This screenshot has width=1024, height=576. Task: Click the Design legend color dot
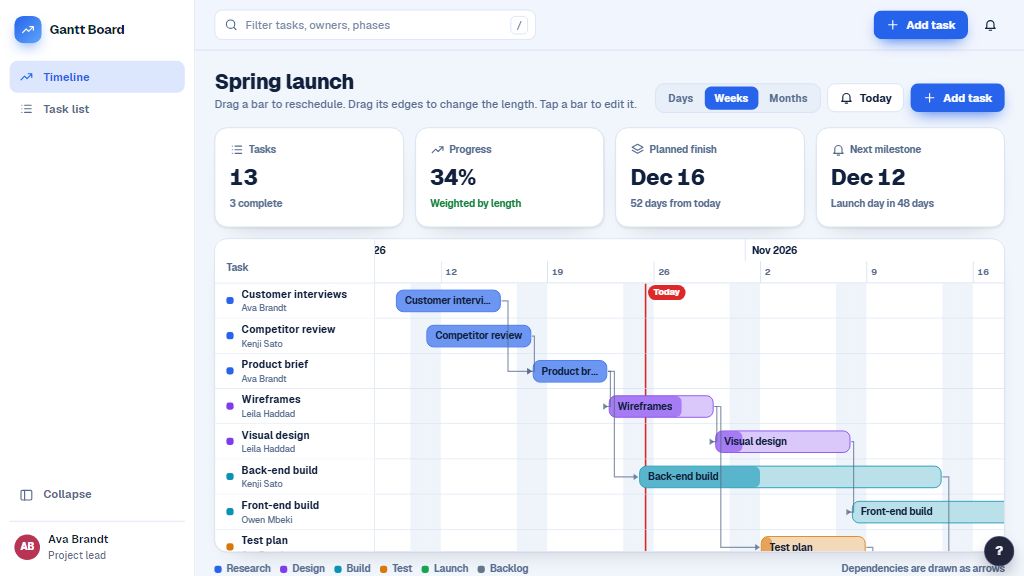(283, 569)
